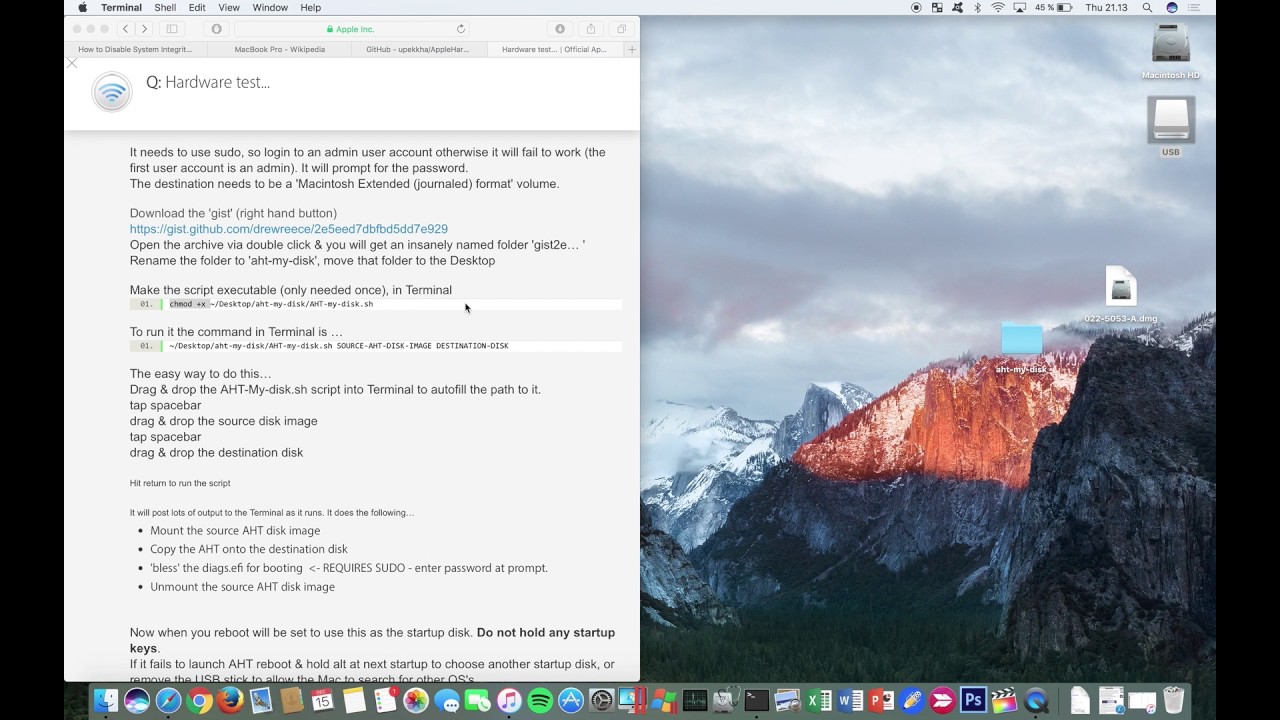
Task: Open the Apple menu
Action: 83,7
